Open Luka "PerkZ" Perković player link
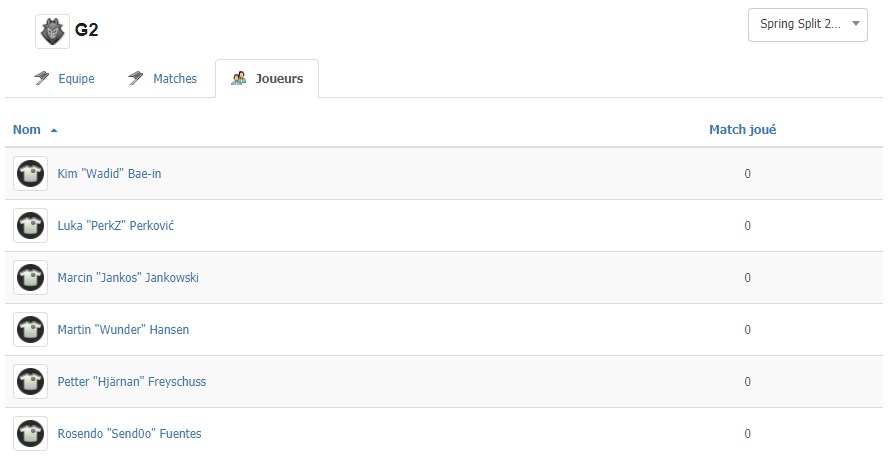Screen dimensions: 888x462 [x=116, y=225]
